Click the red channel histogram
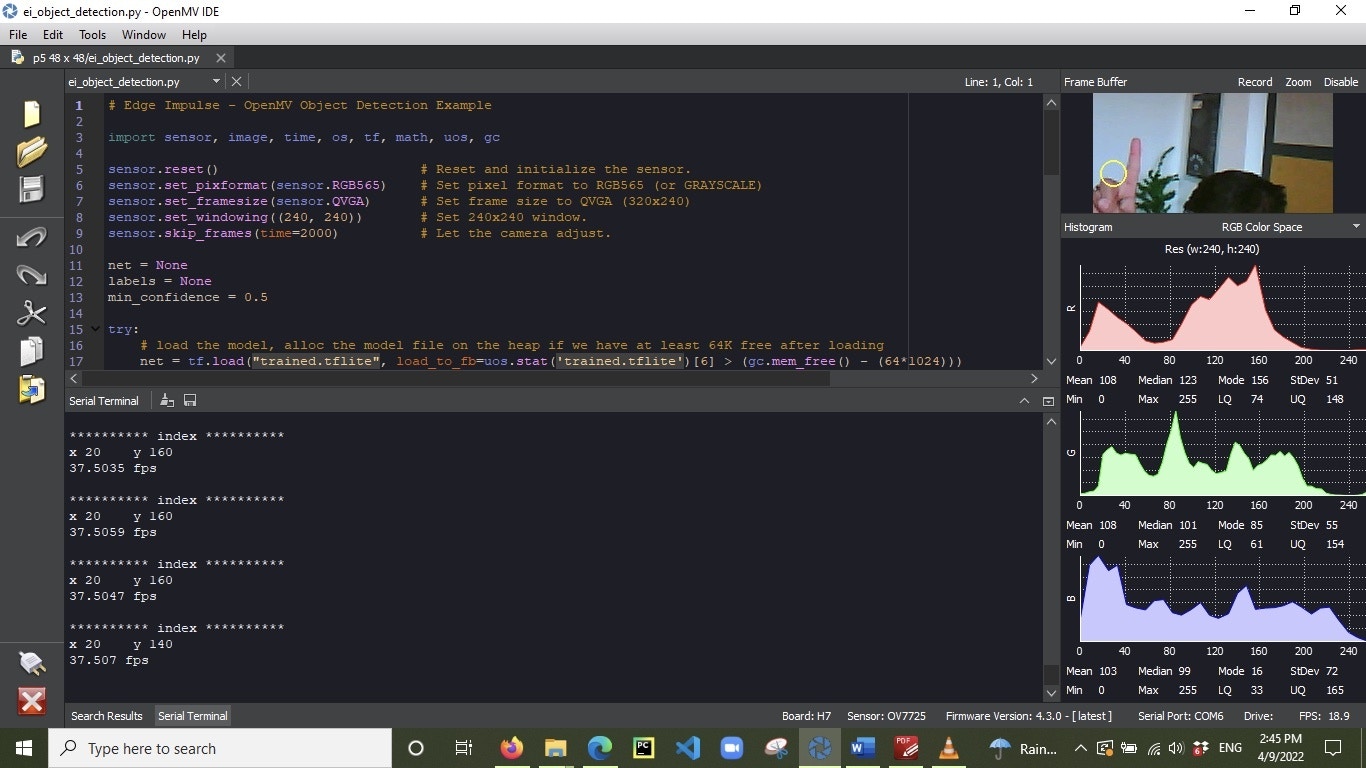This screenshot has height=768, width=1366. click(x=1222, y=308)
